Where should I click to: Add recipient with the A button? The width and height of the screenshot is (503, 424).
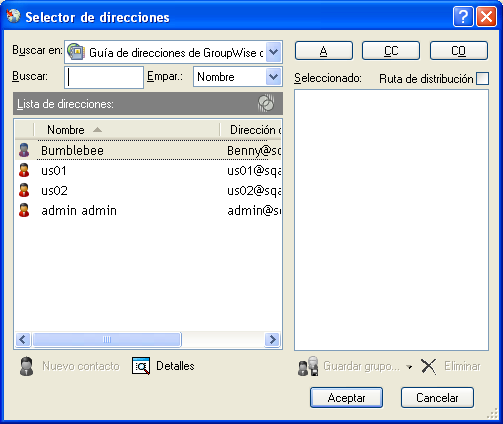(x=324, y=51)
